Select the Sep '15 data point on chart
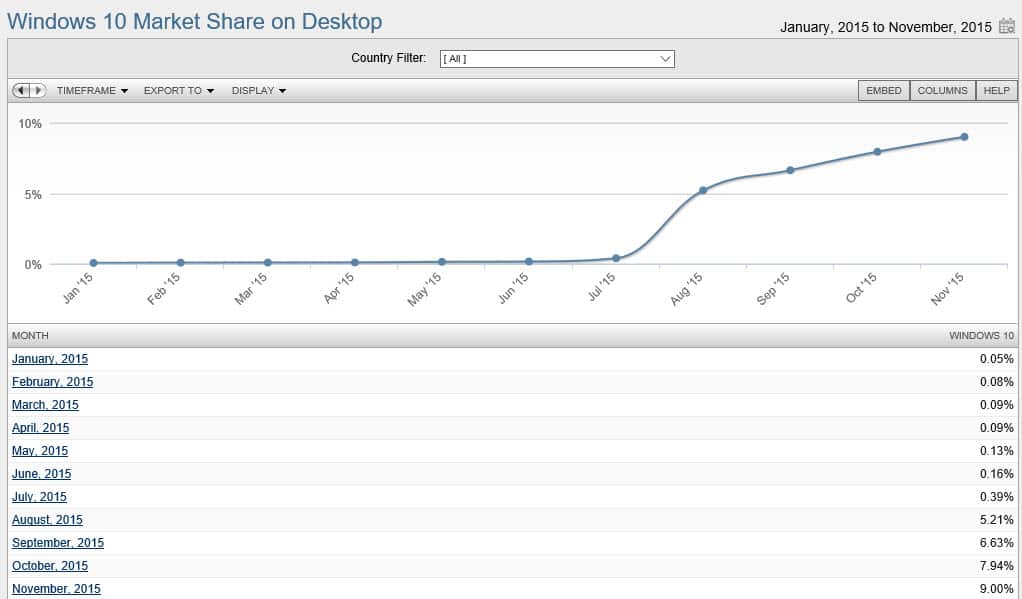This screenshot has width=1022, height=599. tap(790, 170)
